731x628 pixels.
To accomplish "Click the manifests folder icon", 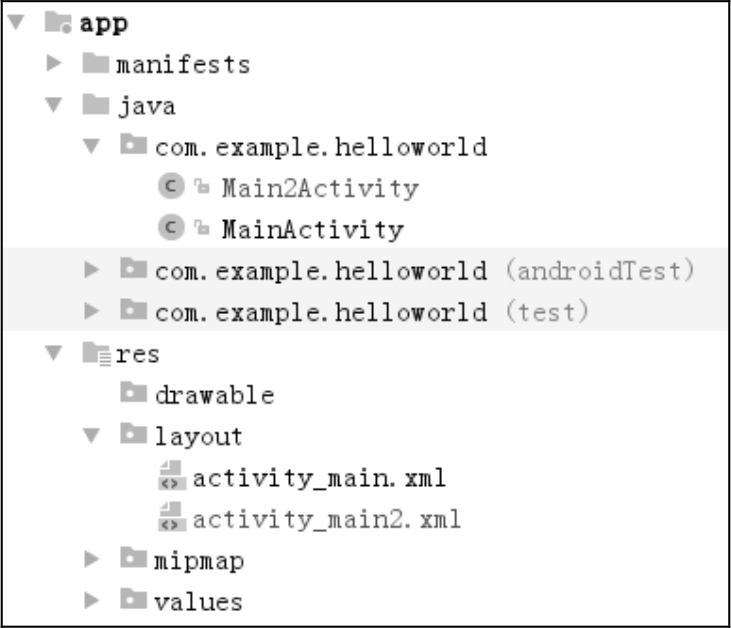I will [96, 66].
